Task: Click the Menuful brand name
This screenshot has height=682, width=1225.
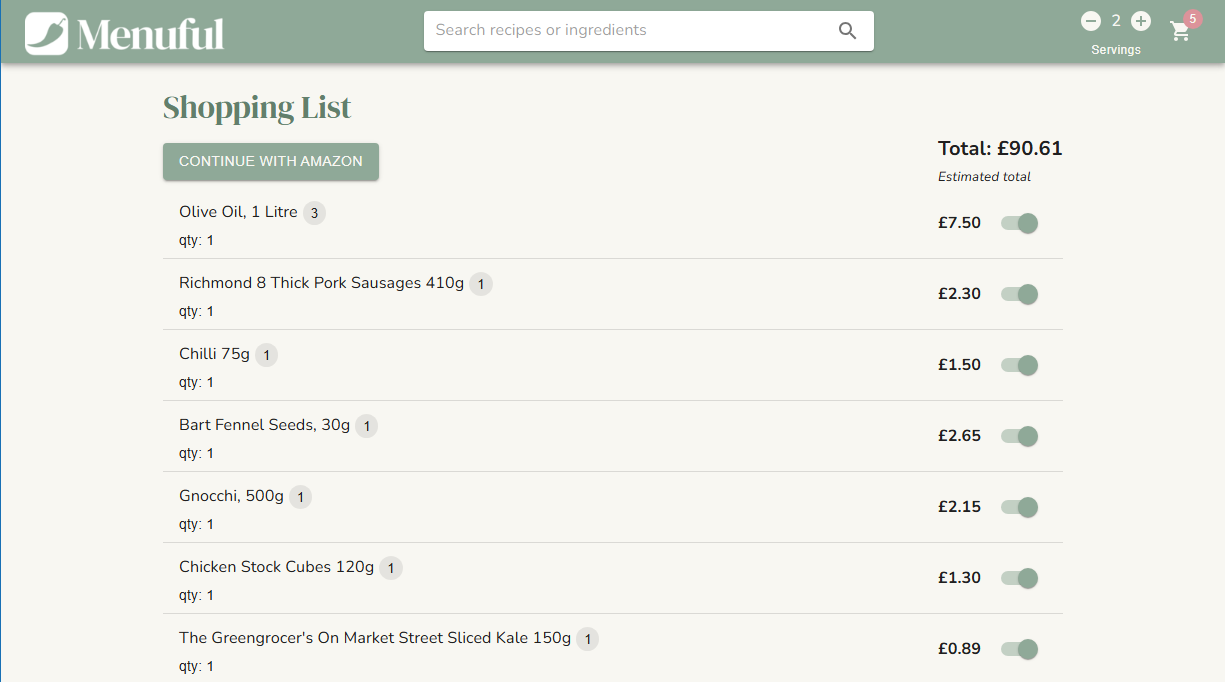Action: pos(151,34)
